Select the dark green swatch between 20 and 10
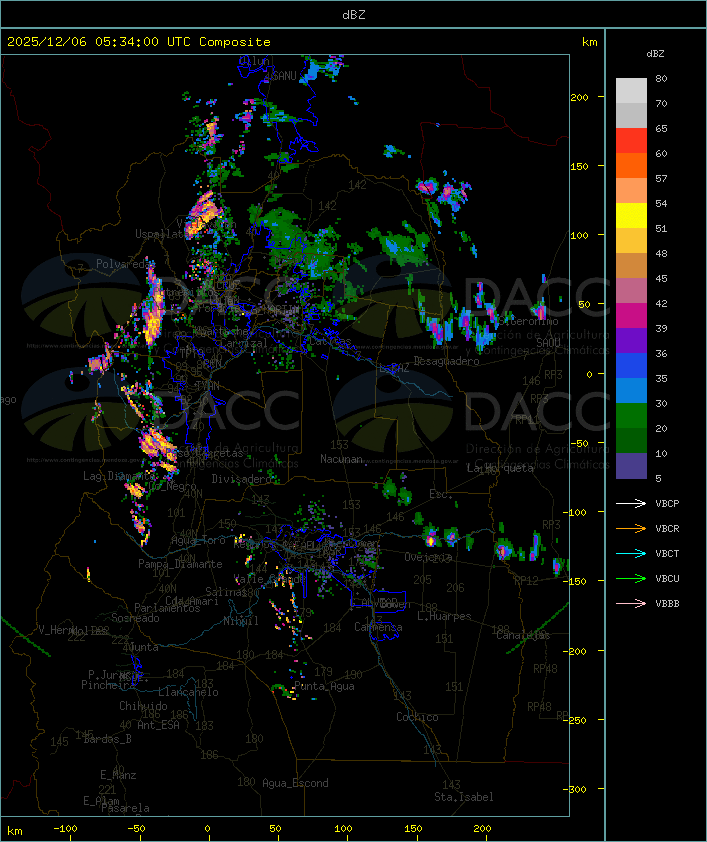The image size is (707, 842). pos(631,440)
